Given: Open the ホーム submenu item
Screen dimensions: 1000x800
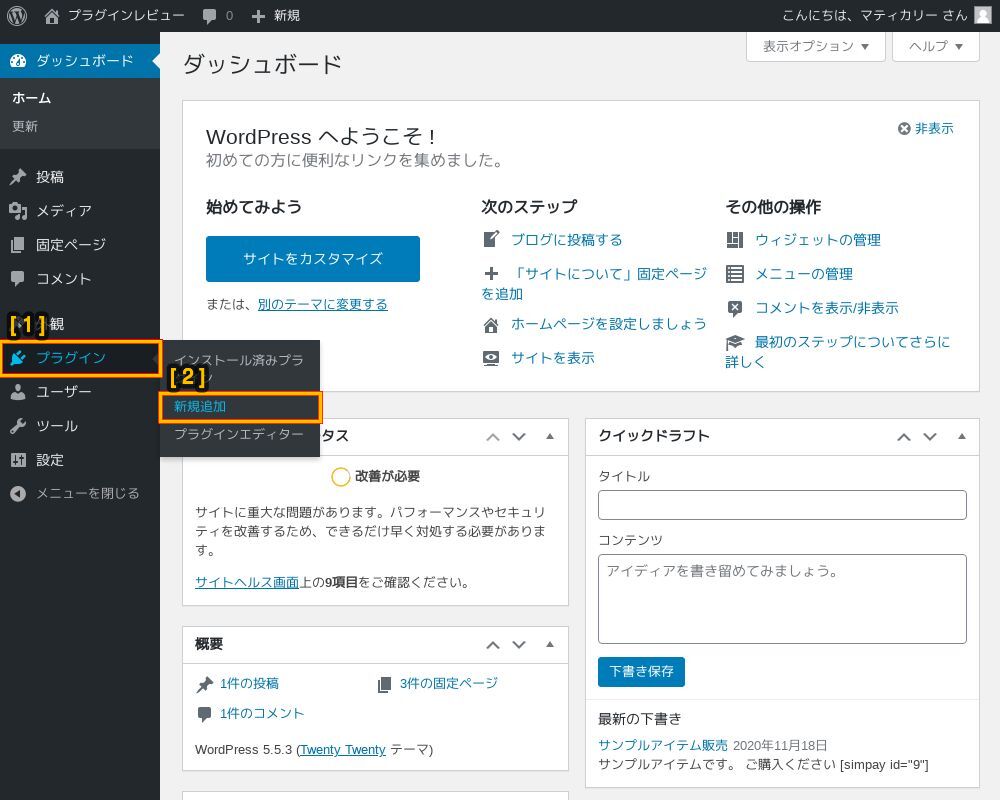Looking at the screenshot, I should (x=31, y=98).
